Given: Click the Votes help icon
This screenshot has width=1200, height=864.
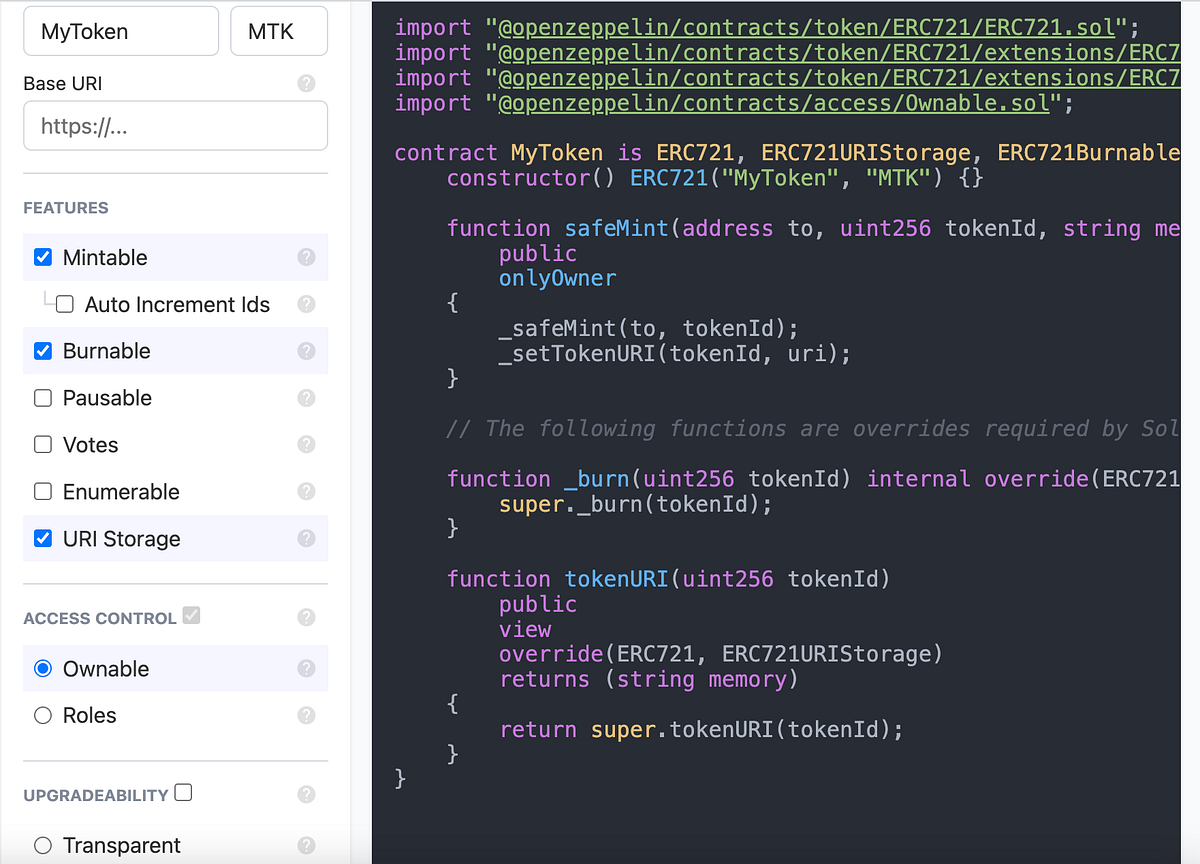Looking at the screenshot, I should pyautogui.click(x=306, y=445).
